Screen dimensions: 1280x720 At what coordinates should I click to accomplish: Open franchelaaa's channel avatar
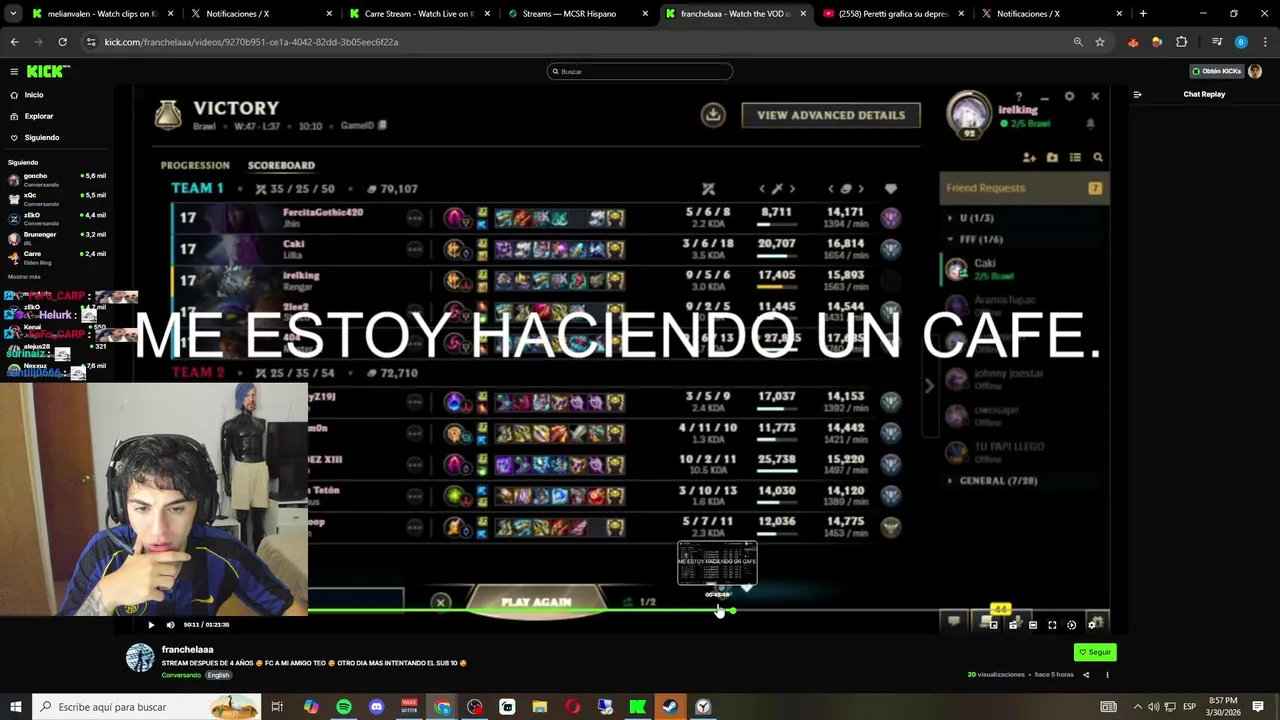click(x=140, y=657)
